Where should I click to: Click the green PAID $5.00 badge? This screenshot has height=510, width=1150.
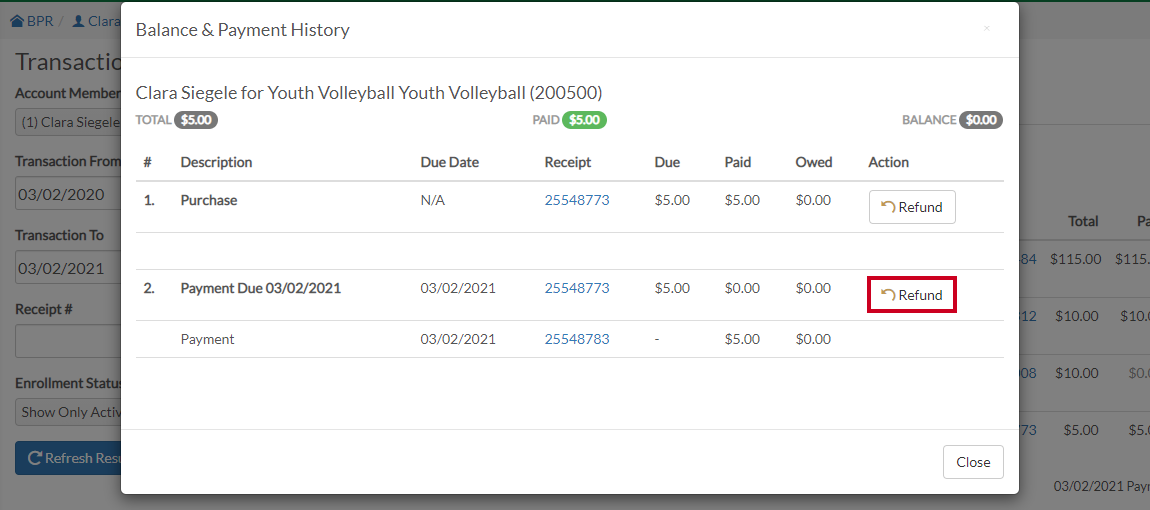coord(585,120)
